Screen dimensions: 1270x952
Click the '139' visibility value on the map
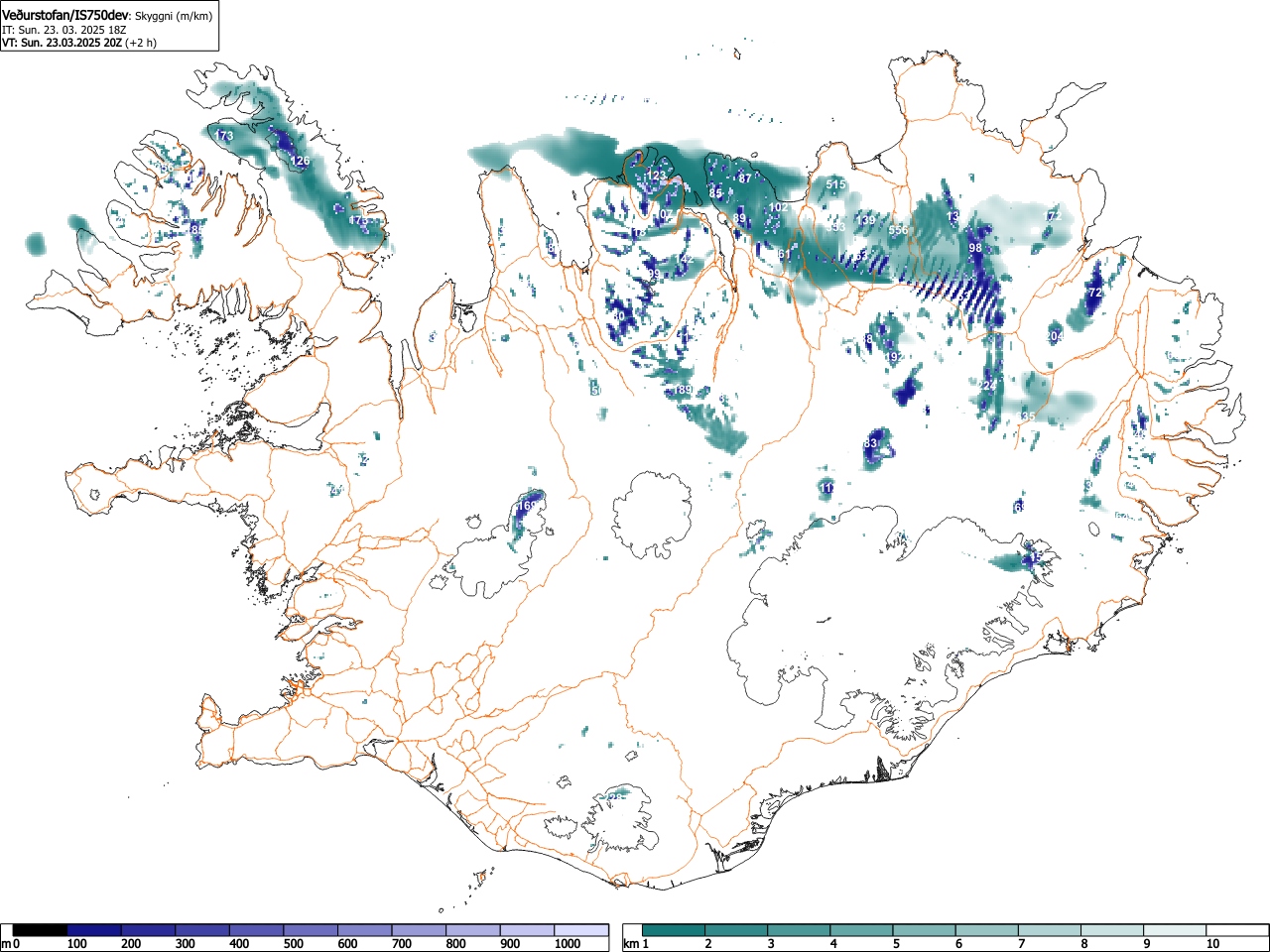[x=867, y=220]
